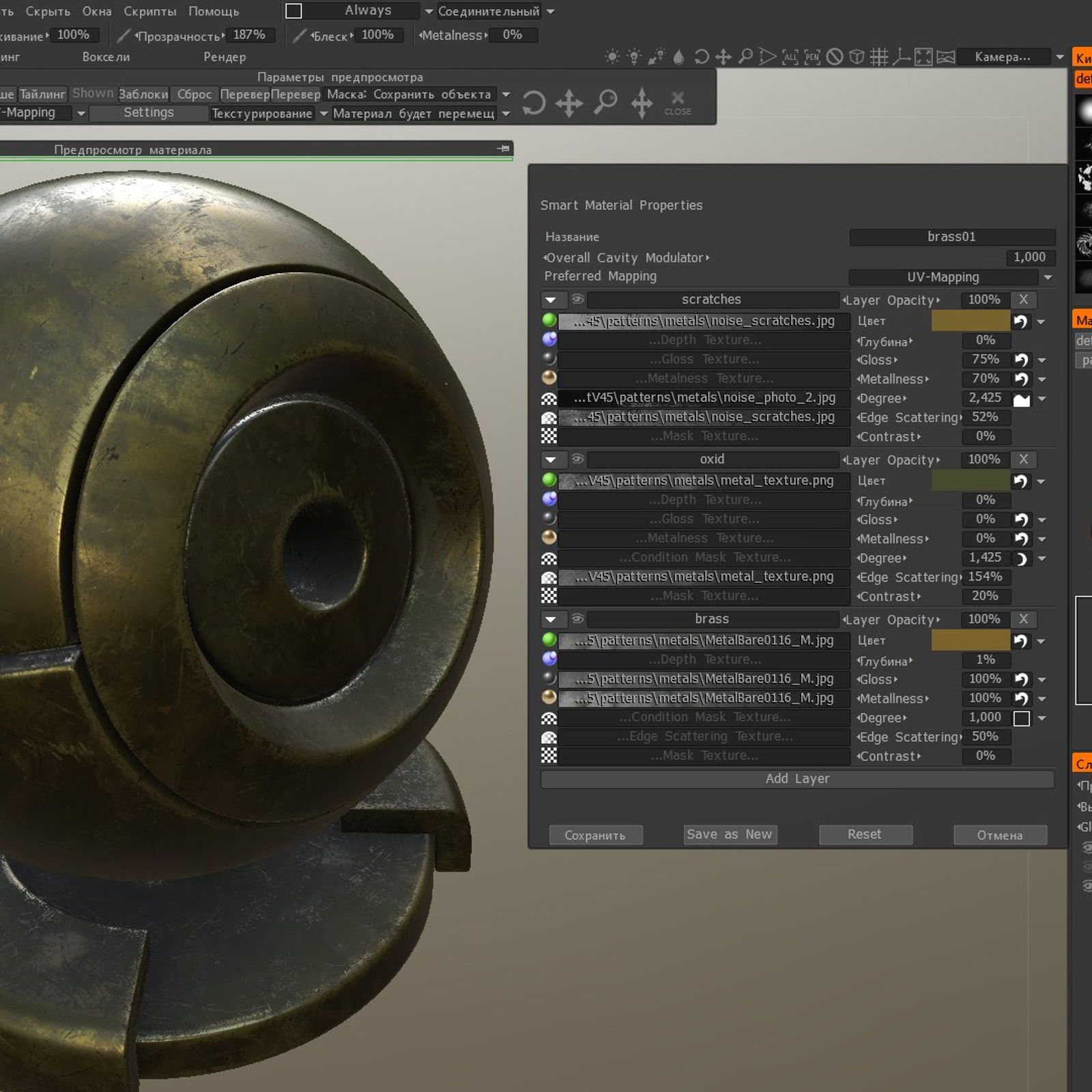Click gold metalness sphere icon of brass layer

pyautogui.click(x=549, y=697)
